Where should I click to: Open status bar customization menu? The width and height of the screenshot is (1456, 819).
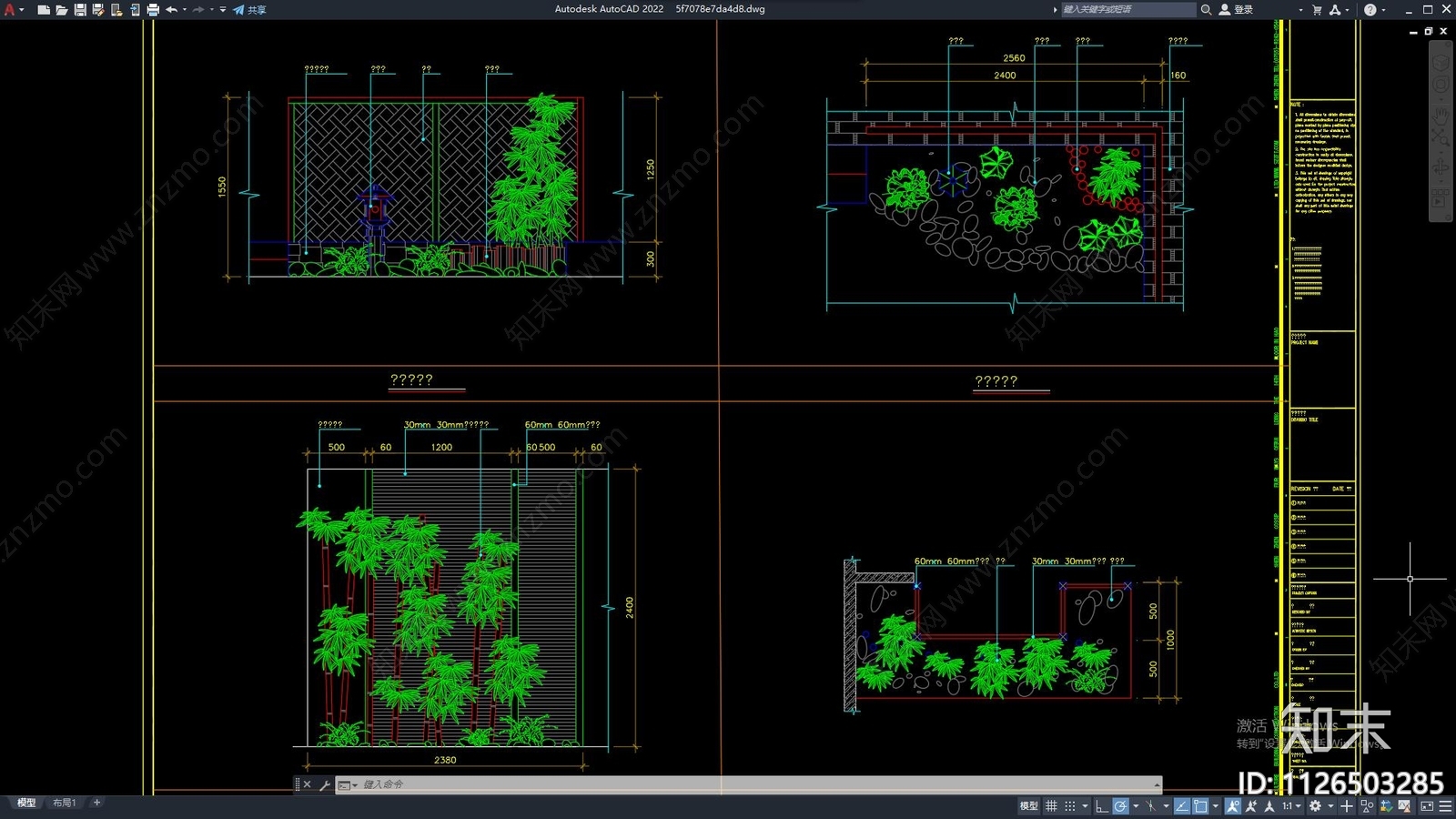[x=1445, y=806]
